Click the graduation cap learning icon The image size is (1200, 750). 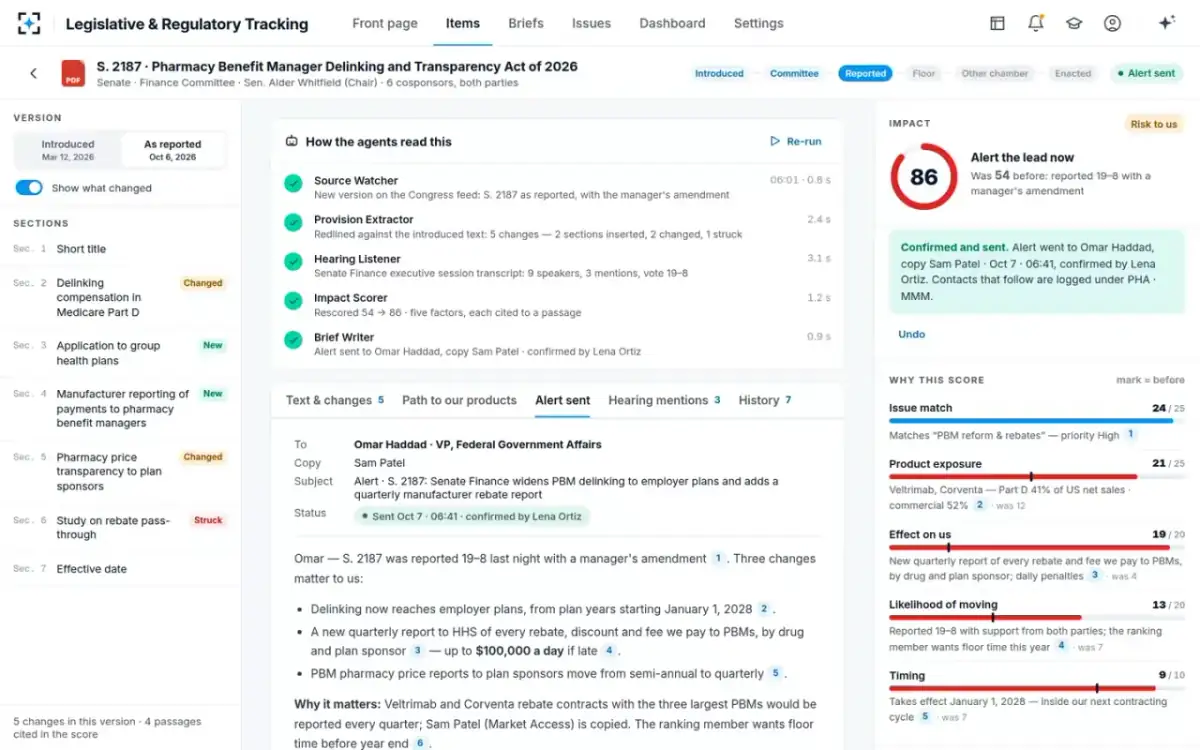[1074, 23]
